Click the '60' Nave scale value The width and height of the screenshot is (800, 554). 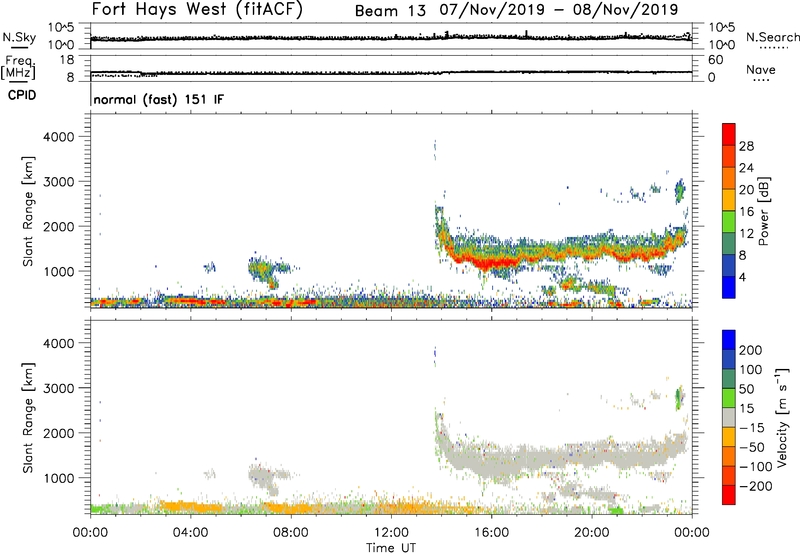(x=715, y=60)
